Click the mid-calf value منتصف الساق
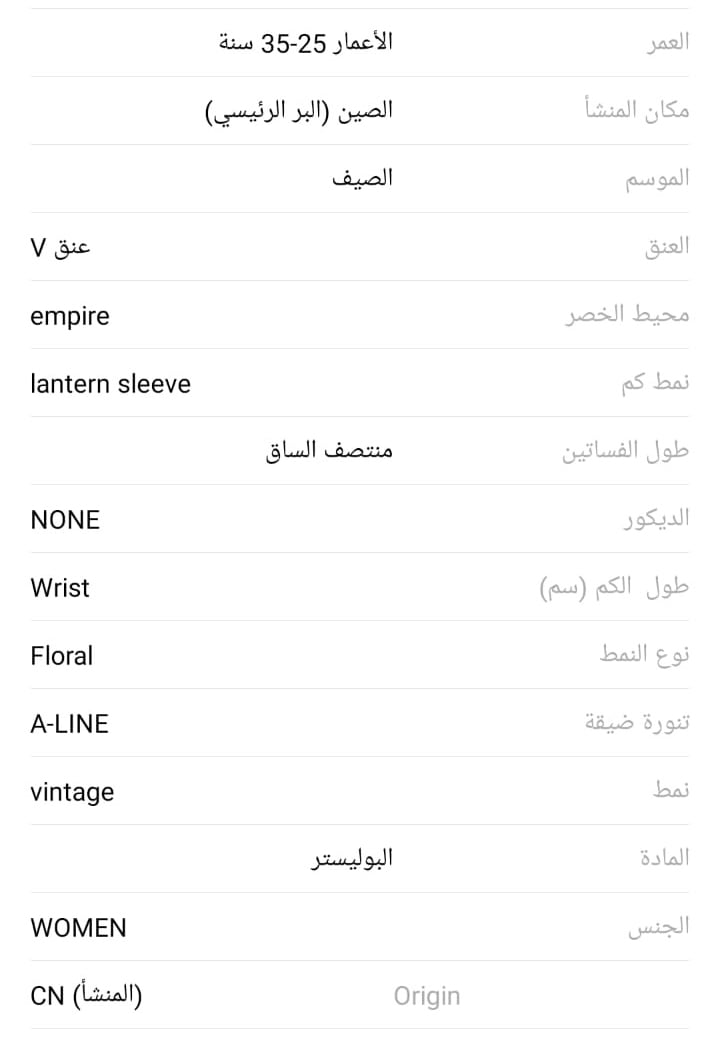The image size is (720, 1042). [329, 452]
